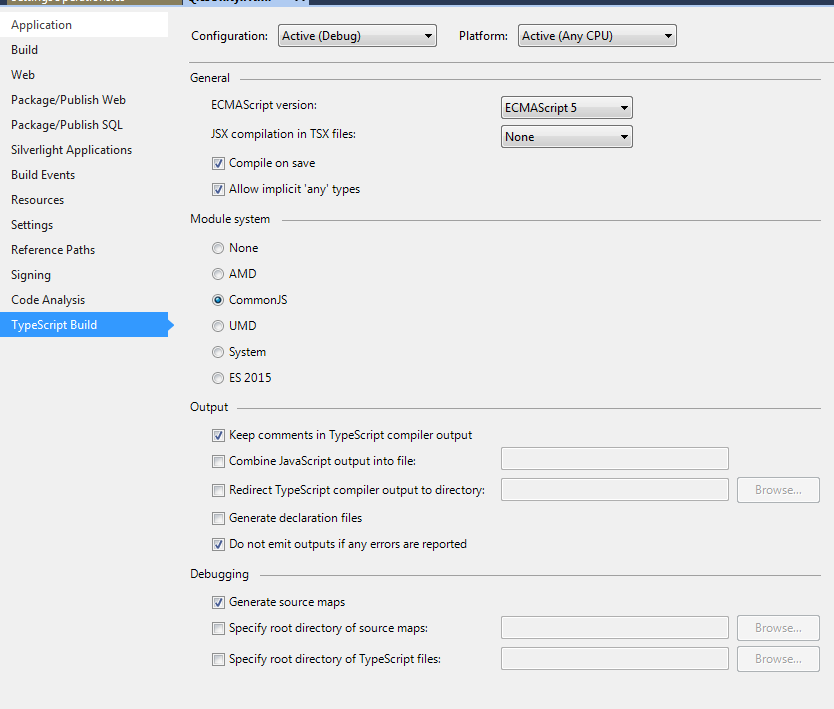Image resolution: width=834 pixels, height=709 pixels.
Task: Toggle Do not emit outputs on errors
Action: click(x=218, y=544)
